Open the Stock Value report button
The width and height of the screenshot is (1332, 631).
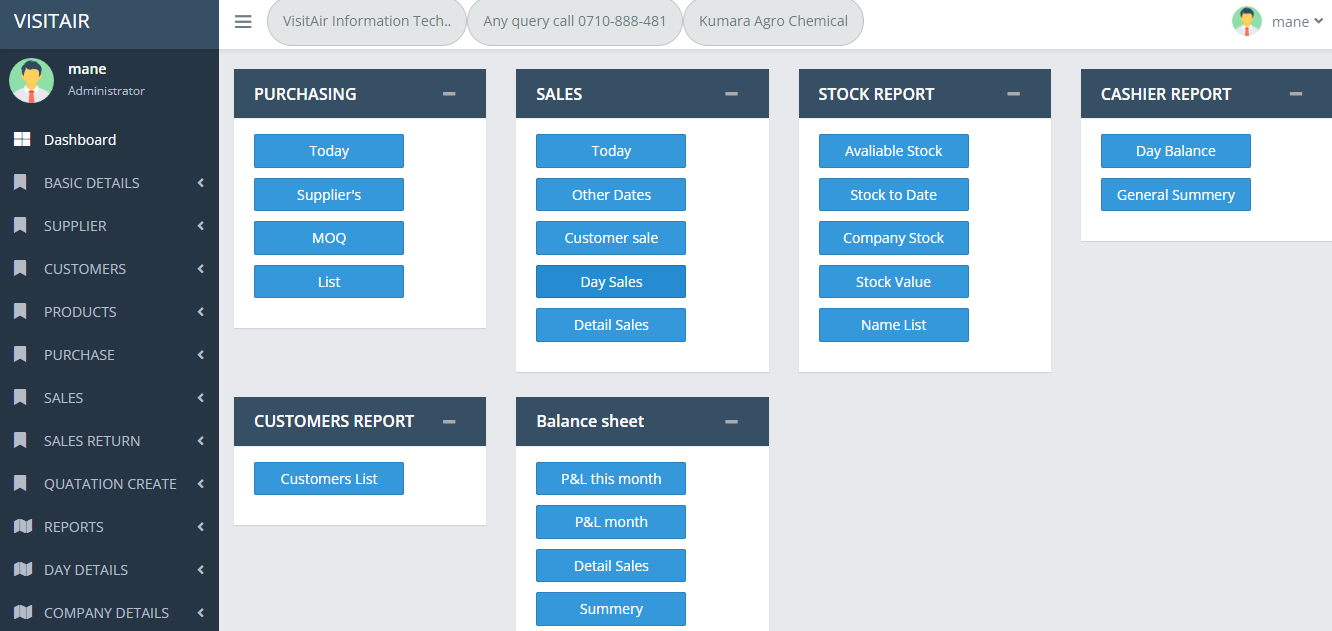893,282
